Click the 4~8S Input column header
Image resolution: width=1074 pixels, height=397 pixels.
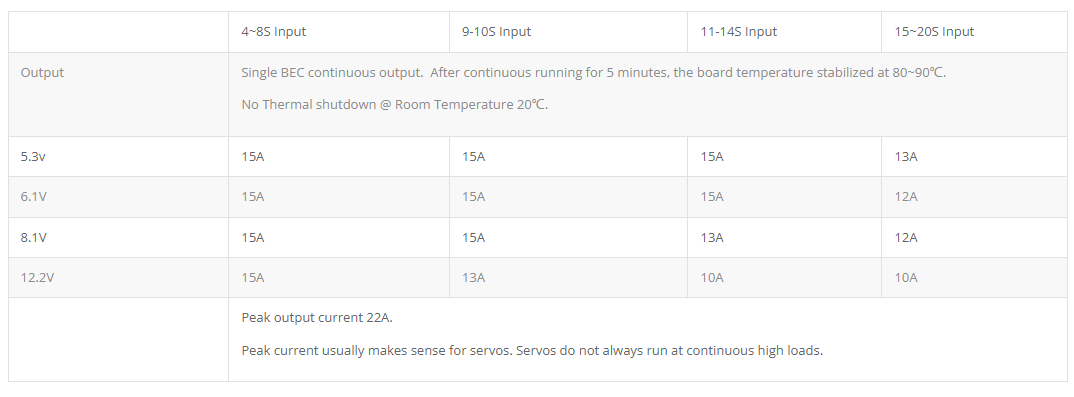click(x=273, y=31)
